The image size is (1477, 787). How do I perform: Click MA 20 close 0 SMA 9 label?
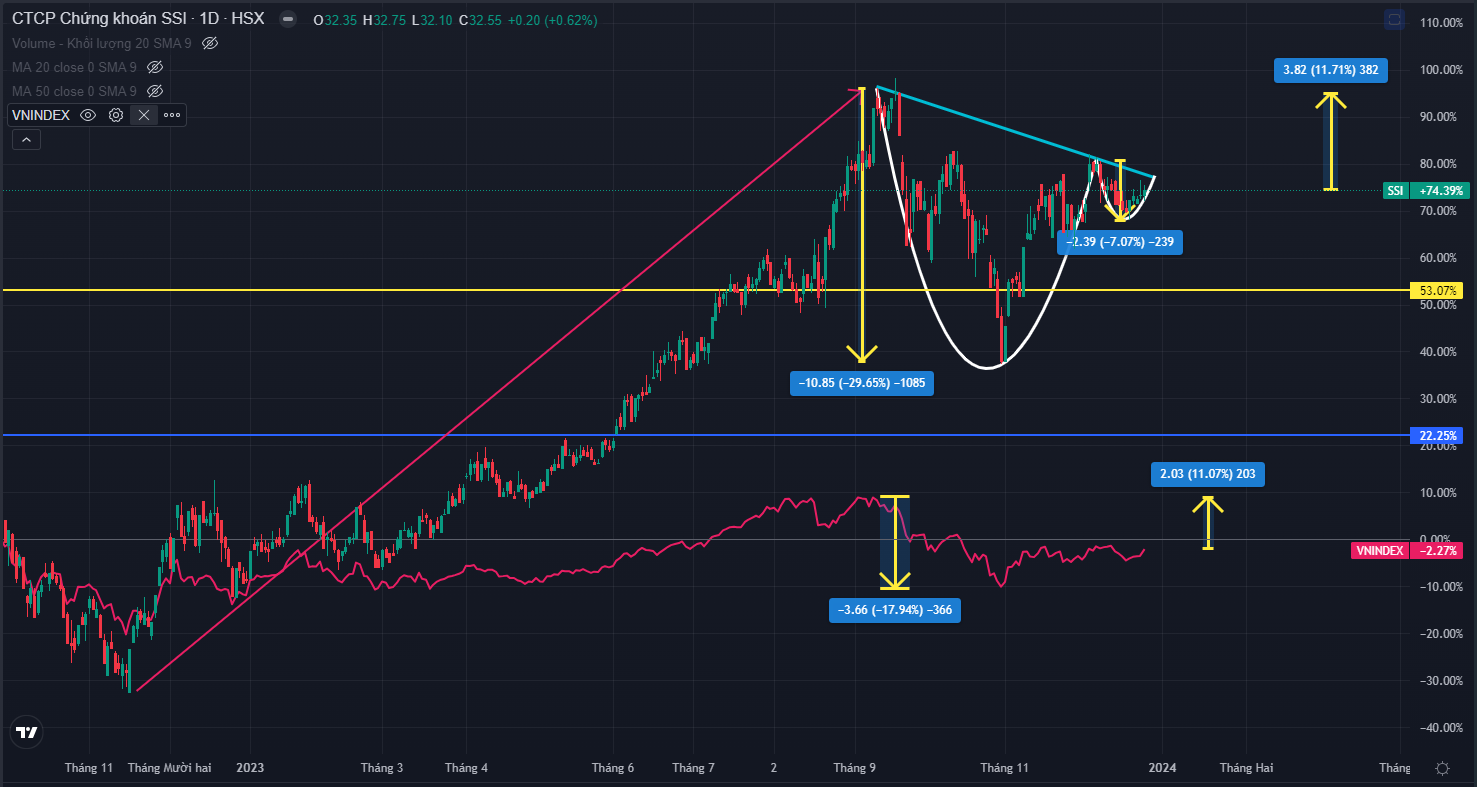(x=74, y=67)
